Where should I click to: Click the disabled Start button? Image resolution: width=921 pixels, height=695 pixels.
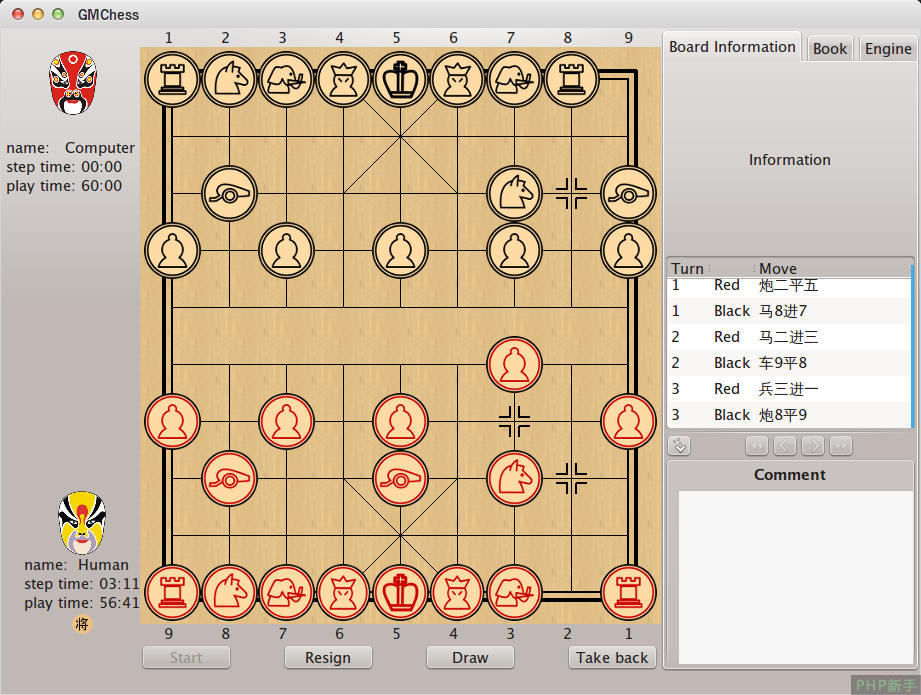[186, 657]
